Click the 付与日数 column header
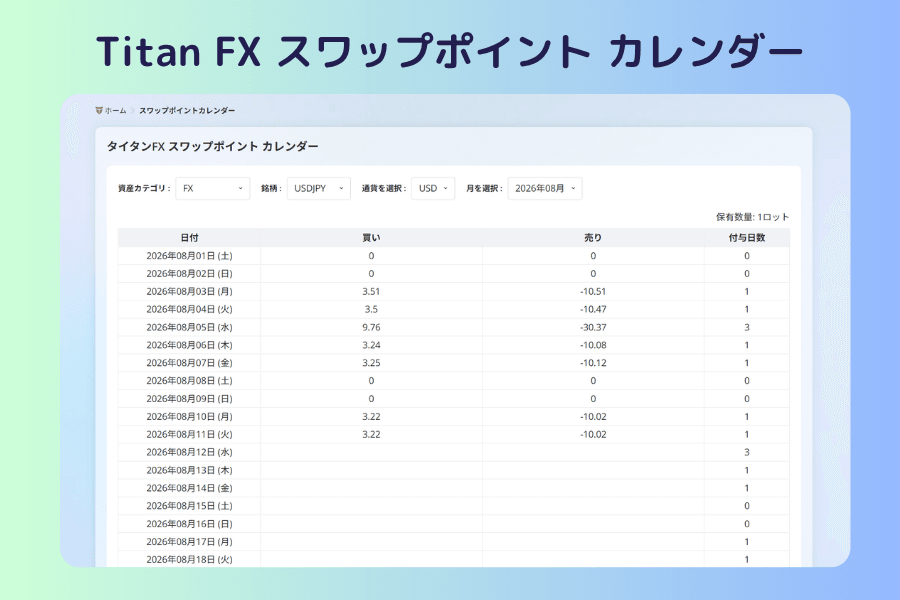Image resolution: width=900 pixels, height=600 pixels. (x=747, y=238)
